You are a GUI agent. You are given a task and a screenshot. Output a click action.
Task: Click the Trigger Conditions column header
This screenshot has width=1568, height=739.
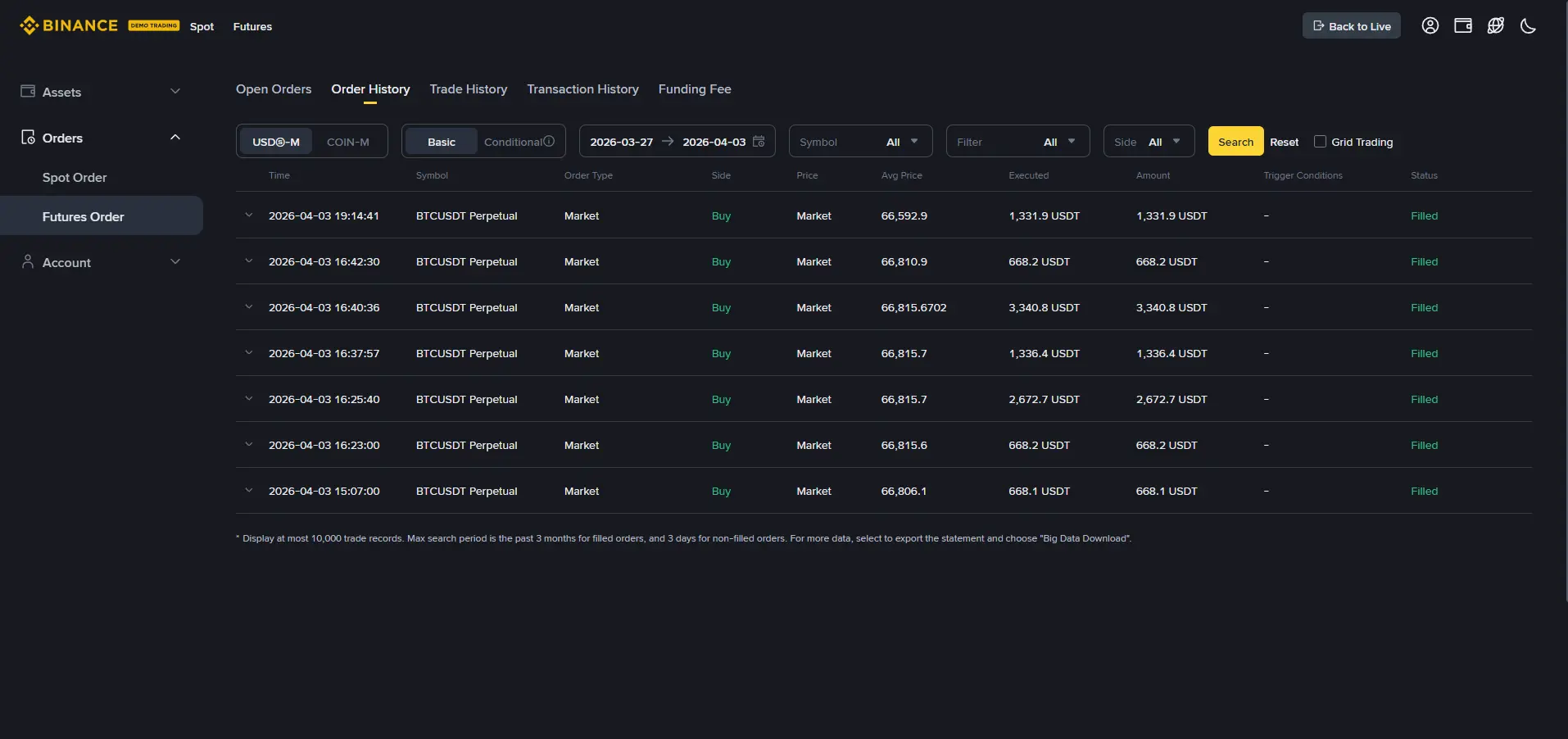(1303, 175)
